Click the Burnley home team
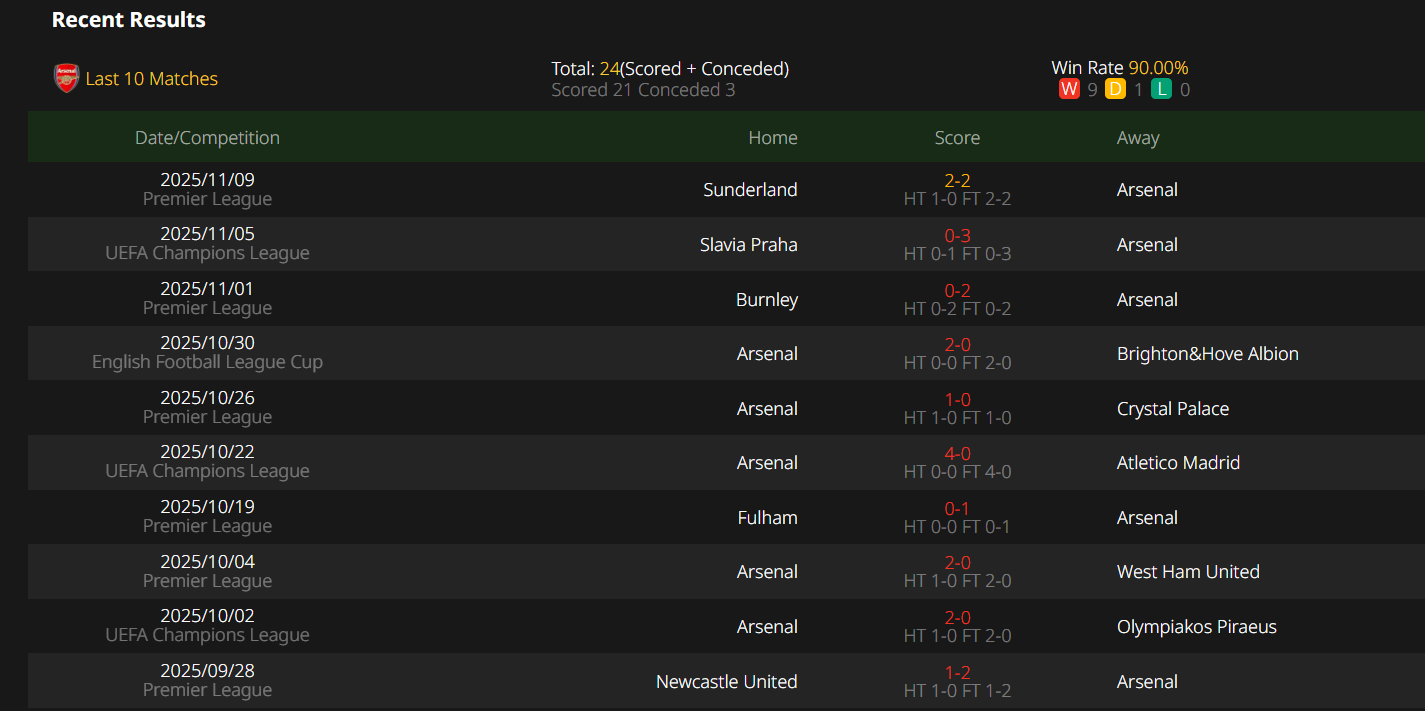This screenshot has height=711, width=1425. coord(766,300)
